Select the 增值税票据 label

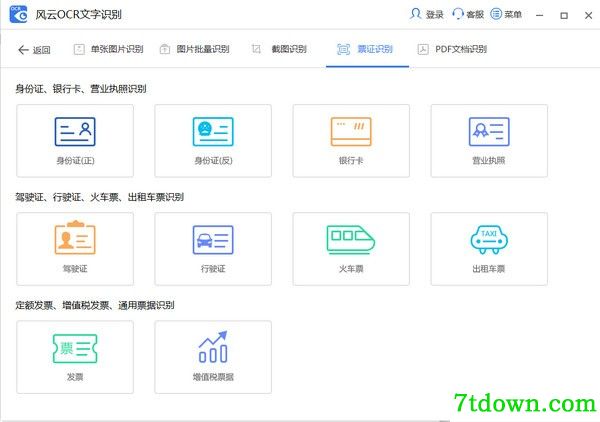pyautogui.click(x=213, y=377)
